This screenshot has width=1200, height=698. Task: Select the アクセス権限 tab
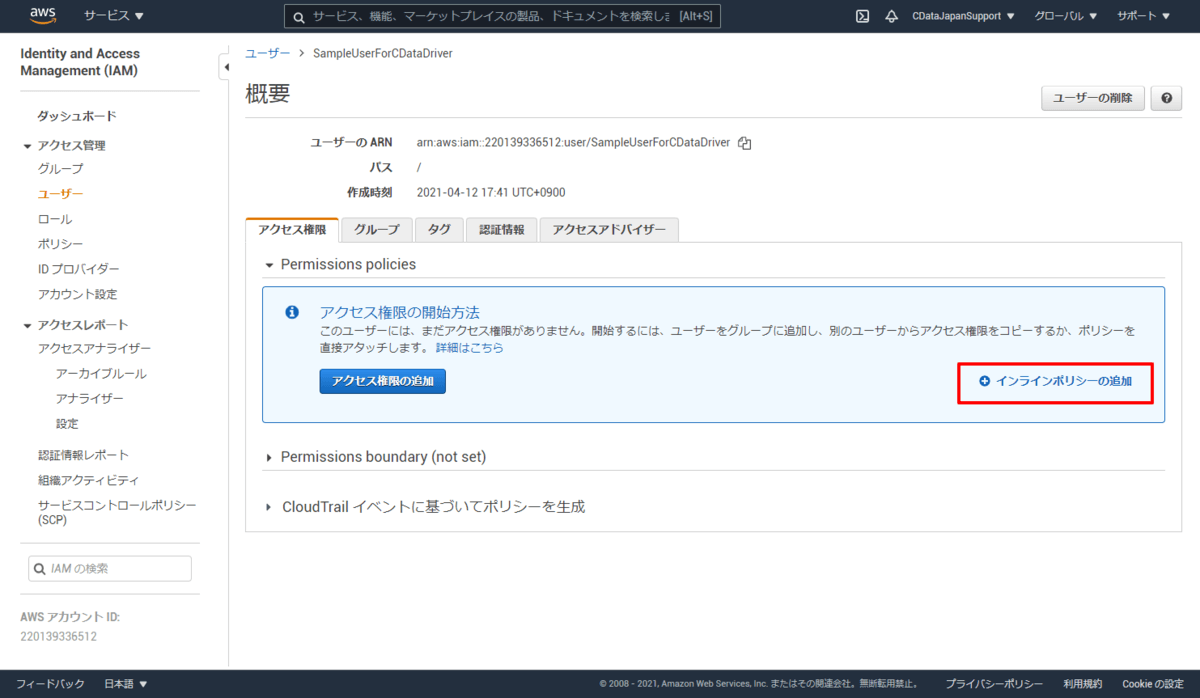coord(292,229)
